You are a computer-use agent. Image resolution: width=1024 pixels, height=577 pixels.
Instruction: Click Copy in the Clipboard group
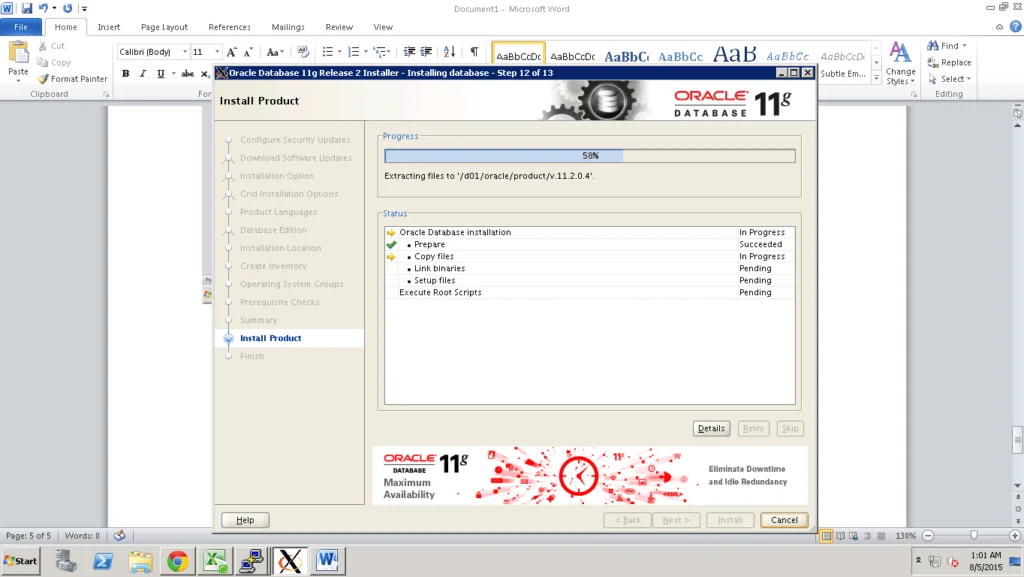[54, 62]
